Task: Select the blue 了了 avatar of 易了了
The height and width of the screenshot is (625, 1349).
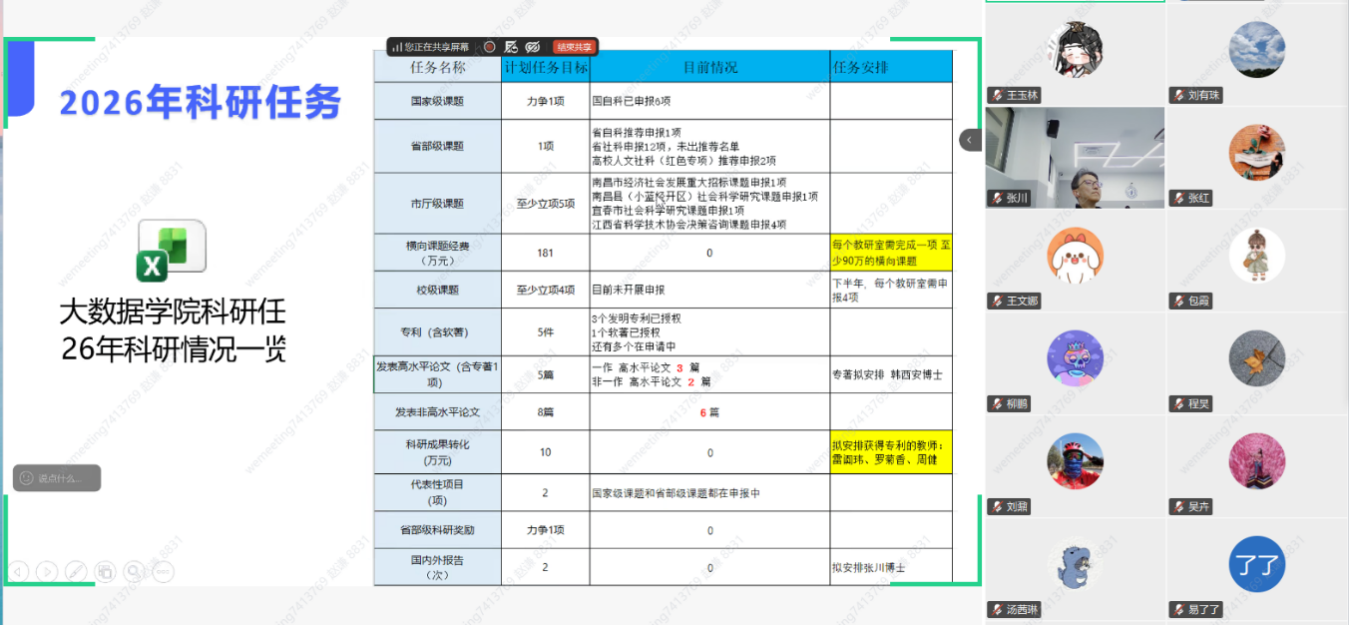Action: (1256, 565)
